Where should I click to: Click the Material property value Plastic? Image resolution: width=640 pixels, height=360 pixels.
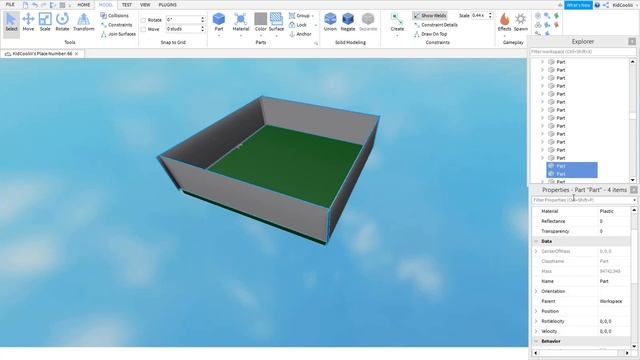607,211
